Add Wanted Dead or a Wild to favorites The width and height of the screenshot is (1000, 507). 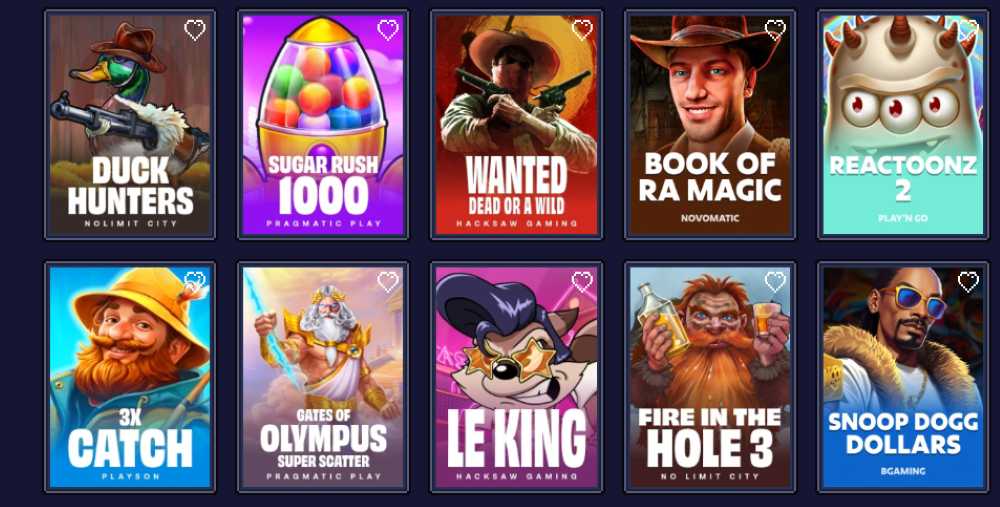582,29
